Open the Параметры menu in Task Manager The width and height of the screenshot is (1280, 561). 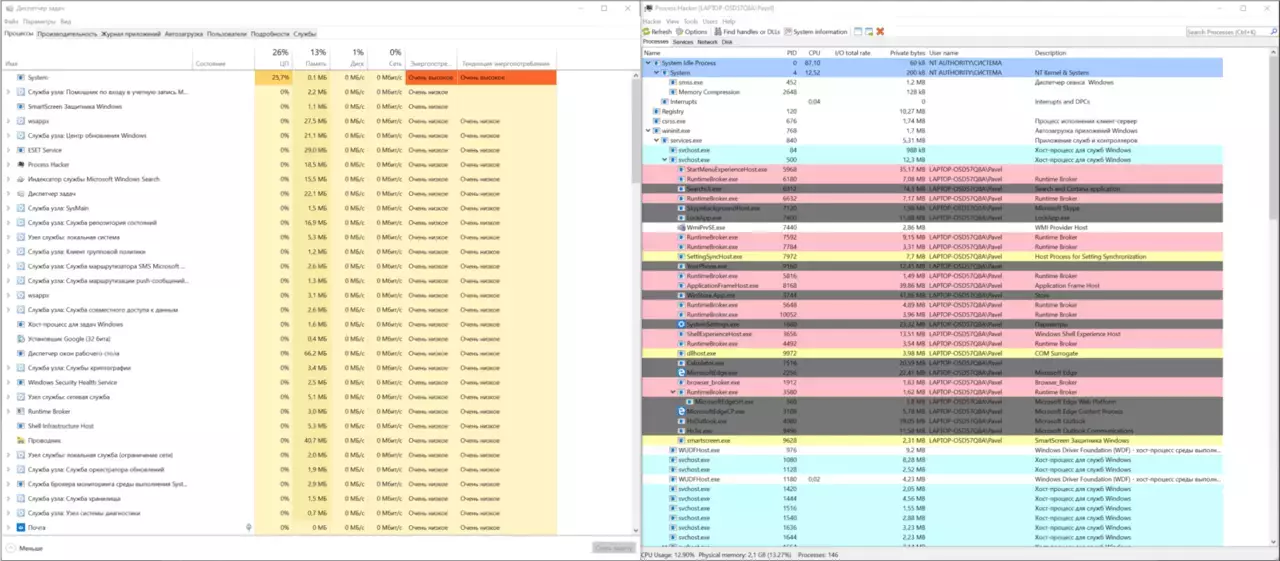[39, 21]
